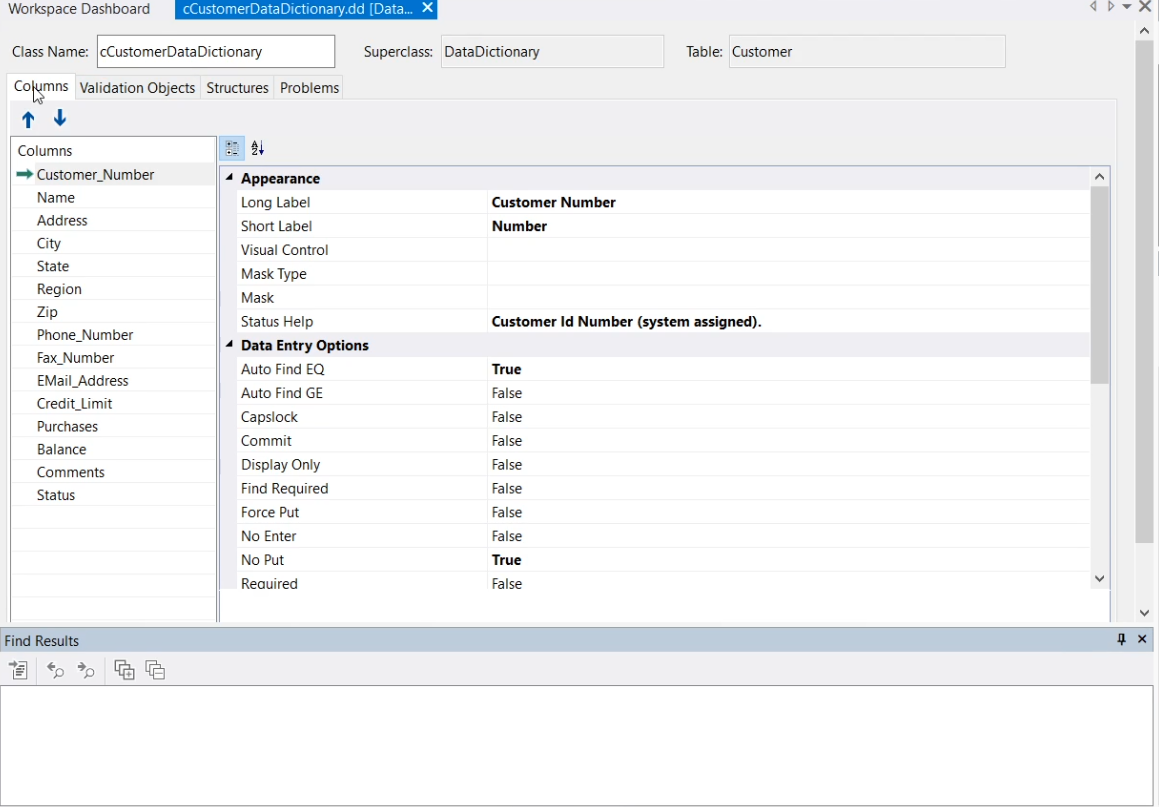Click the move column down arrow
This screenshot has height=807, width=1159.
(60, 119)
